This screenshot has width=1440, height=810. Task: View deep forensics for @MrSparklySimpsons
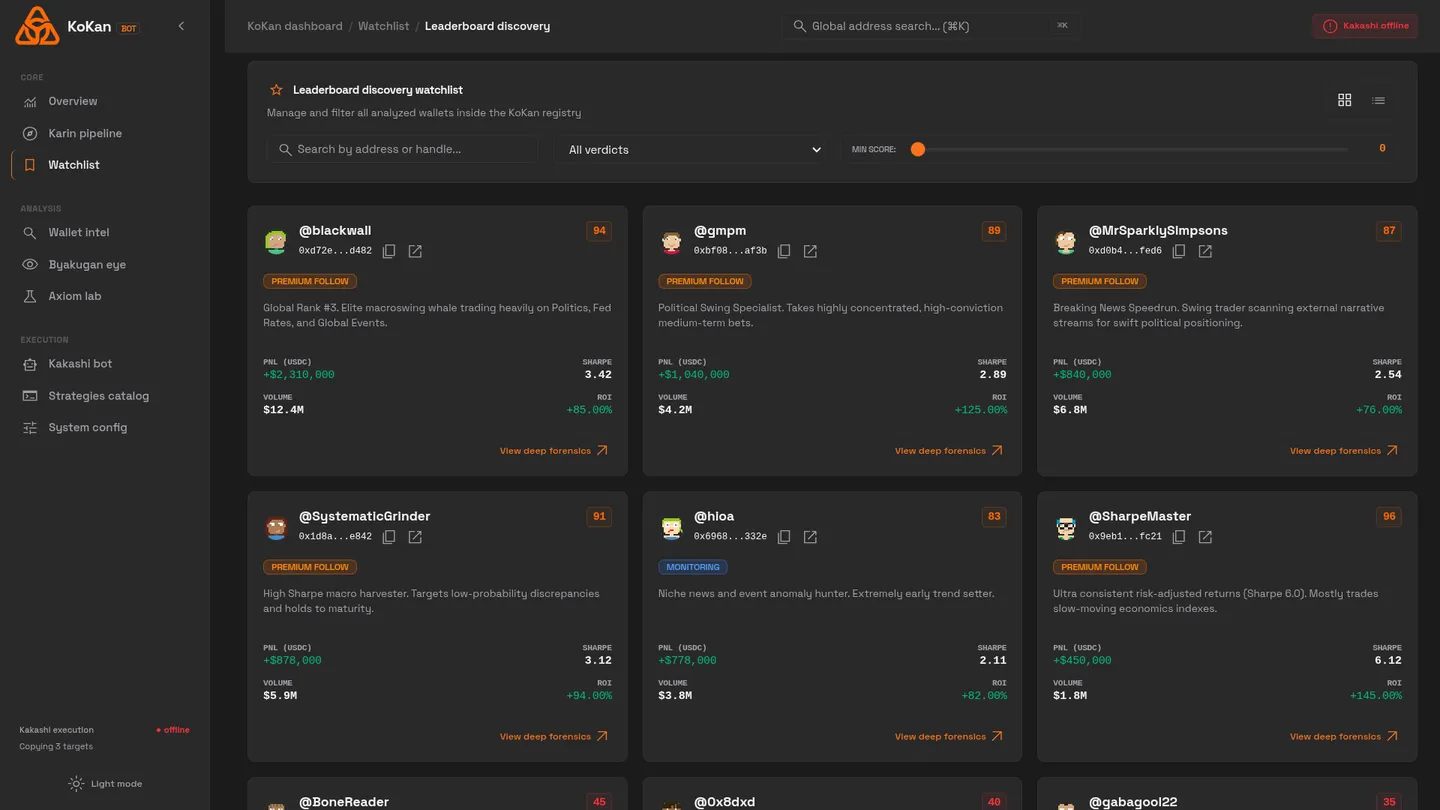coord(1344,451)
